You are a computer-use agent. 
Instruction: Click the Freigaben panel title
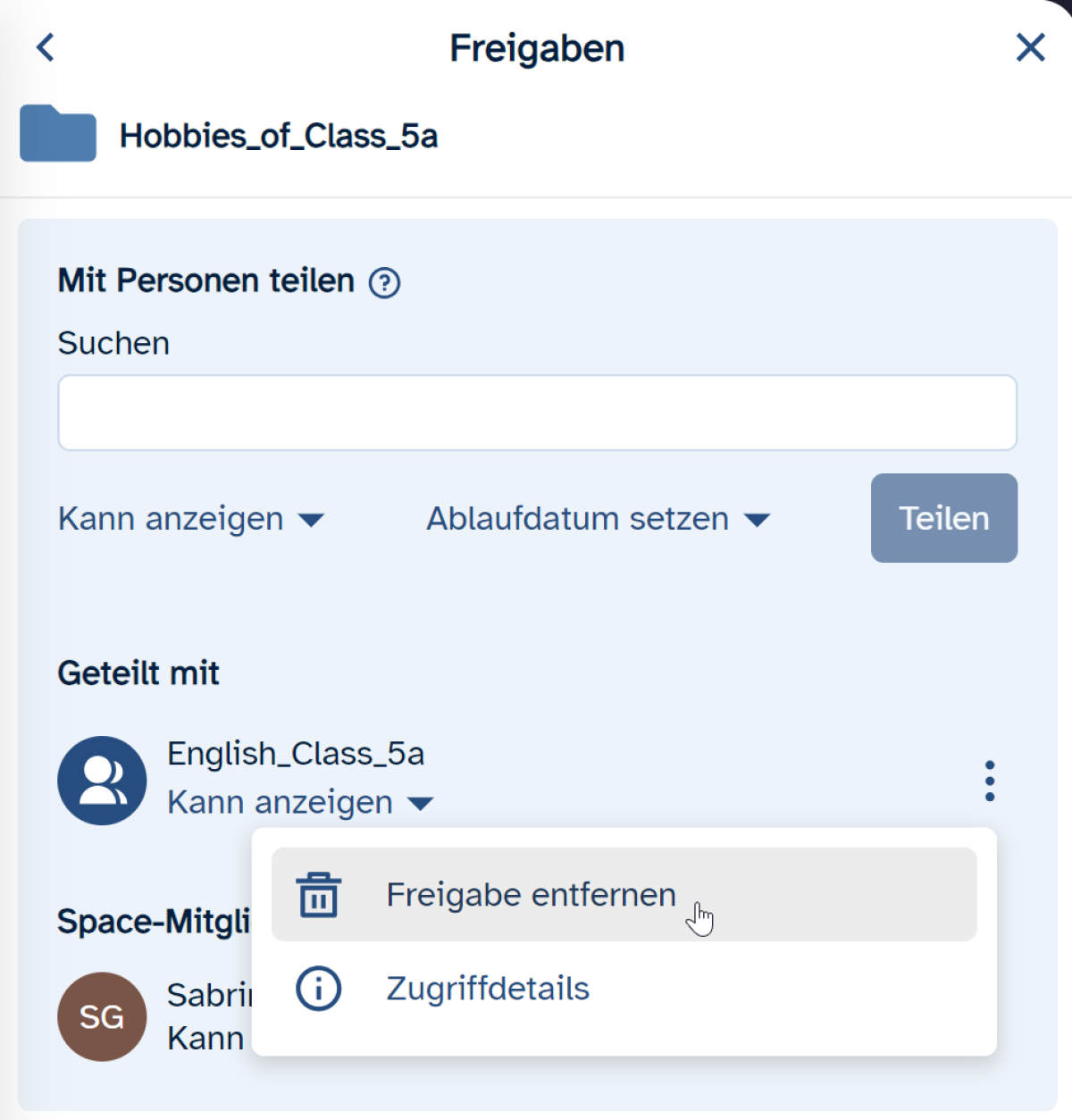537,48
